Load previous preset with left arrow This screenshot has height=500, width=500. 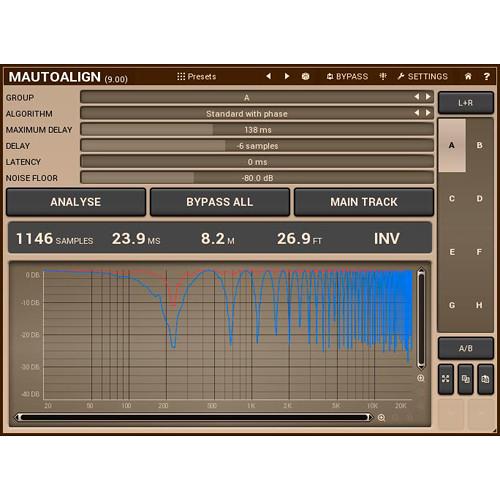268,76
